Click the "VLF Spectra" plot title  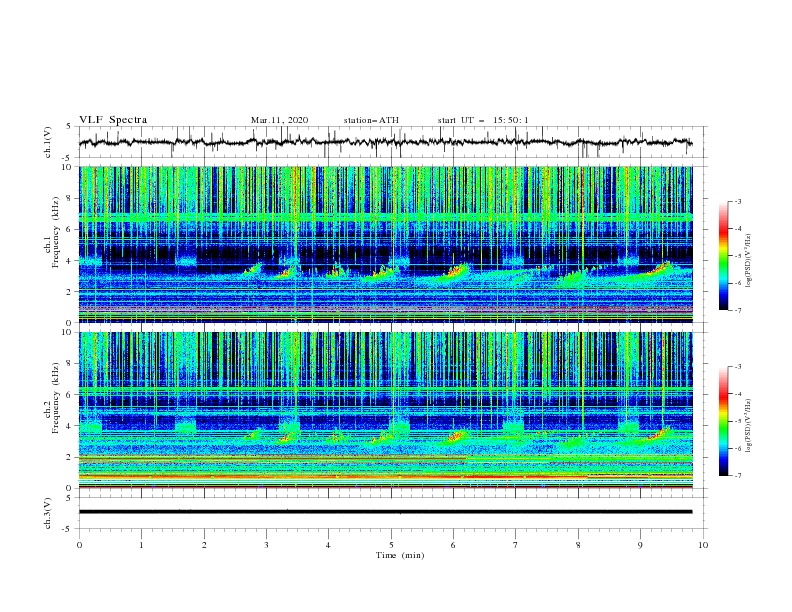[113, 120]
